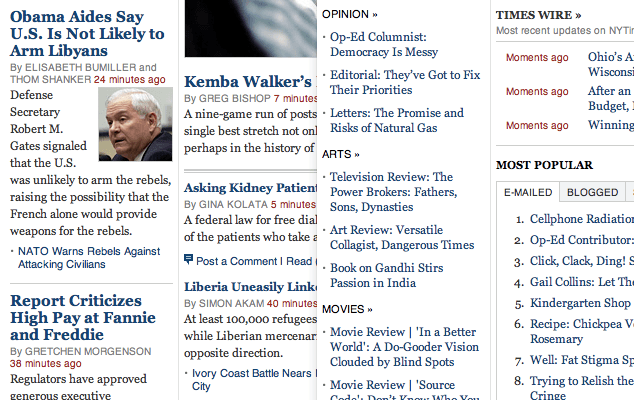Open the Robert Gates photo thumbnail
This screenshot has height=400, width=634.
tap(135, 124)
